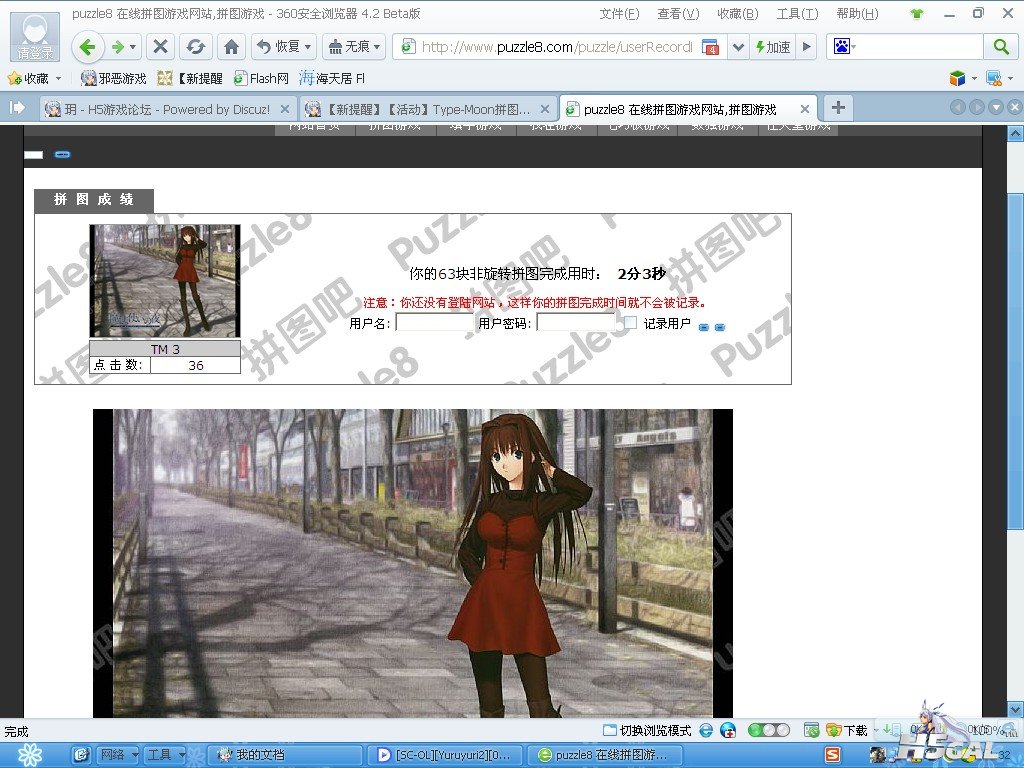This screenshot has height=768, width=1024.
Task: Click the 加速 speed-up button
Action: (773, 47)
